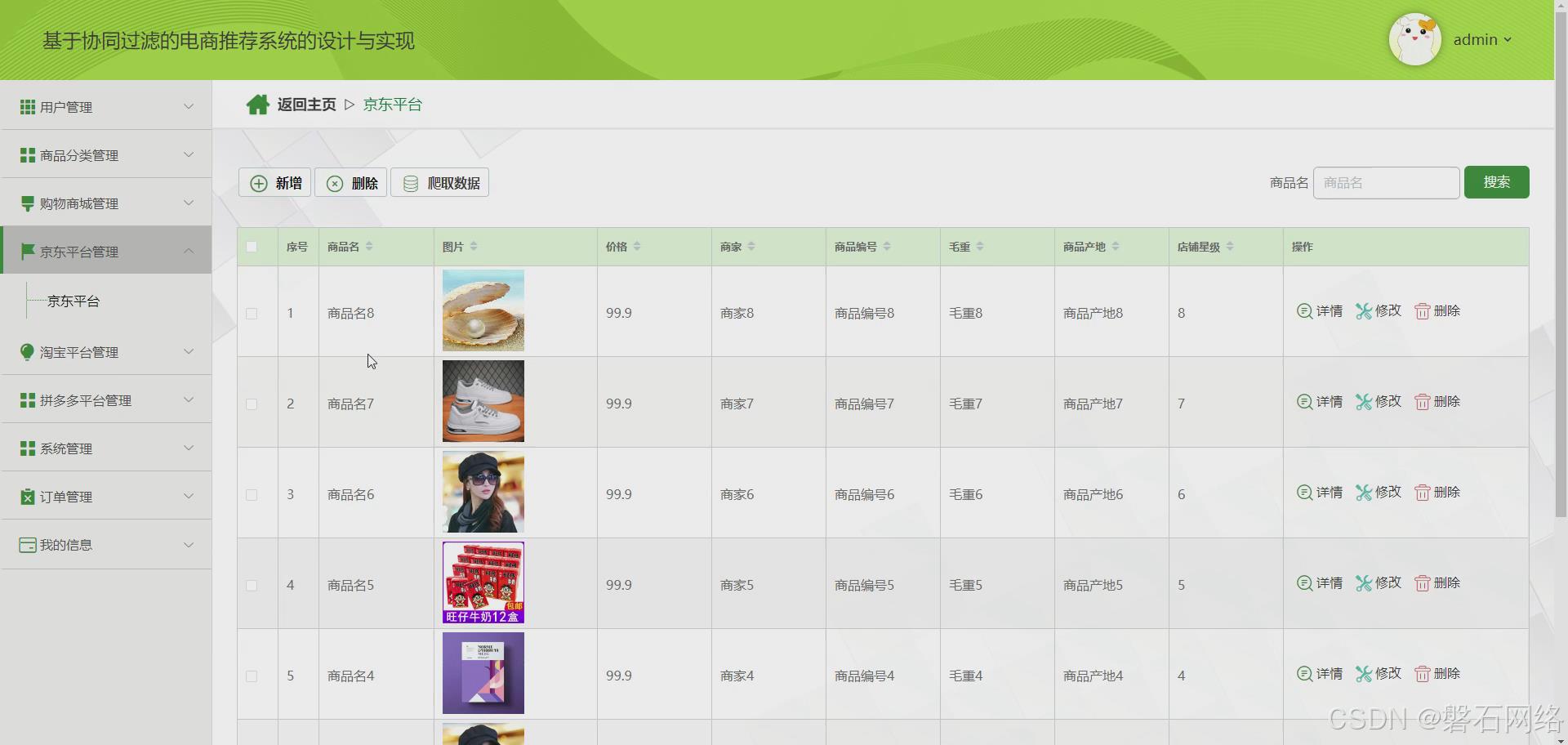Click the home icon beside 返回主页

click(257, 105)
